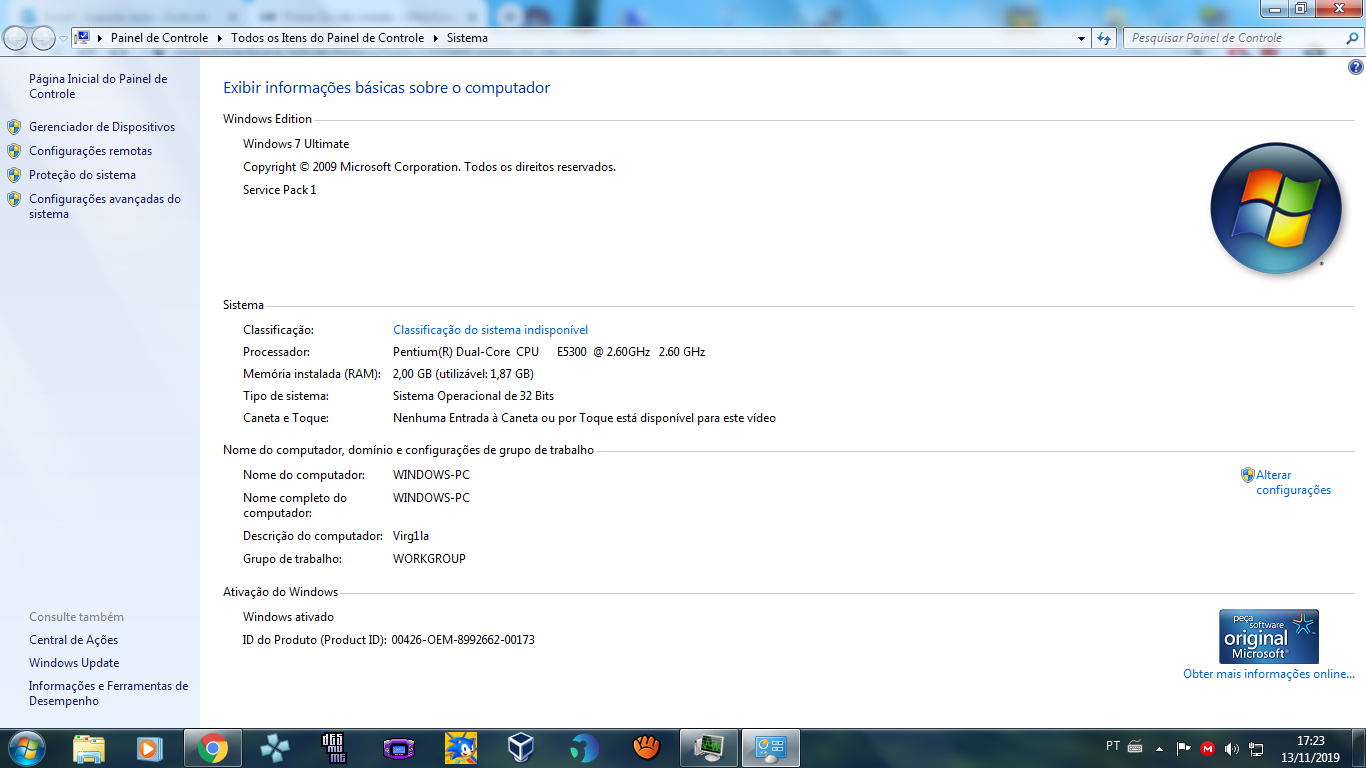1366x768 pixels.
Task: Click the network connection icon in tray
Action: click(x=1257, y=748)
